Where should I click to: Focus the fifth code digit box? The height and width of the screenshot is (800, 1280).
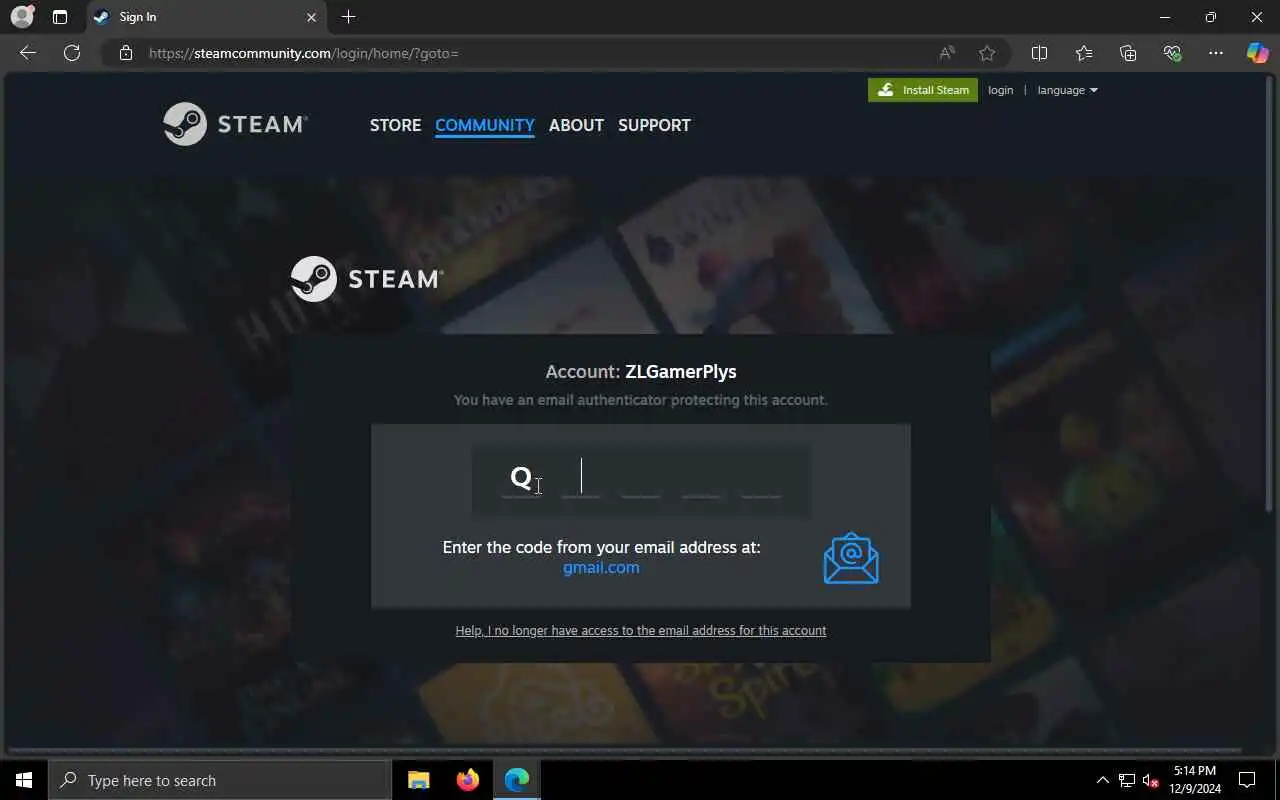click(x=761, y=478)
